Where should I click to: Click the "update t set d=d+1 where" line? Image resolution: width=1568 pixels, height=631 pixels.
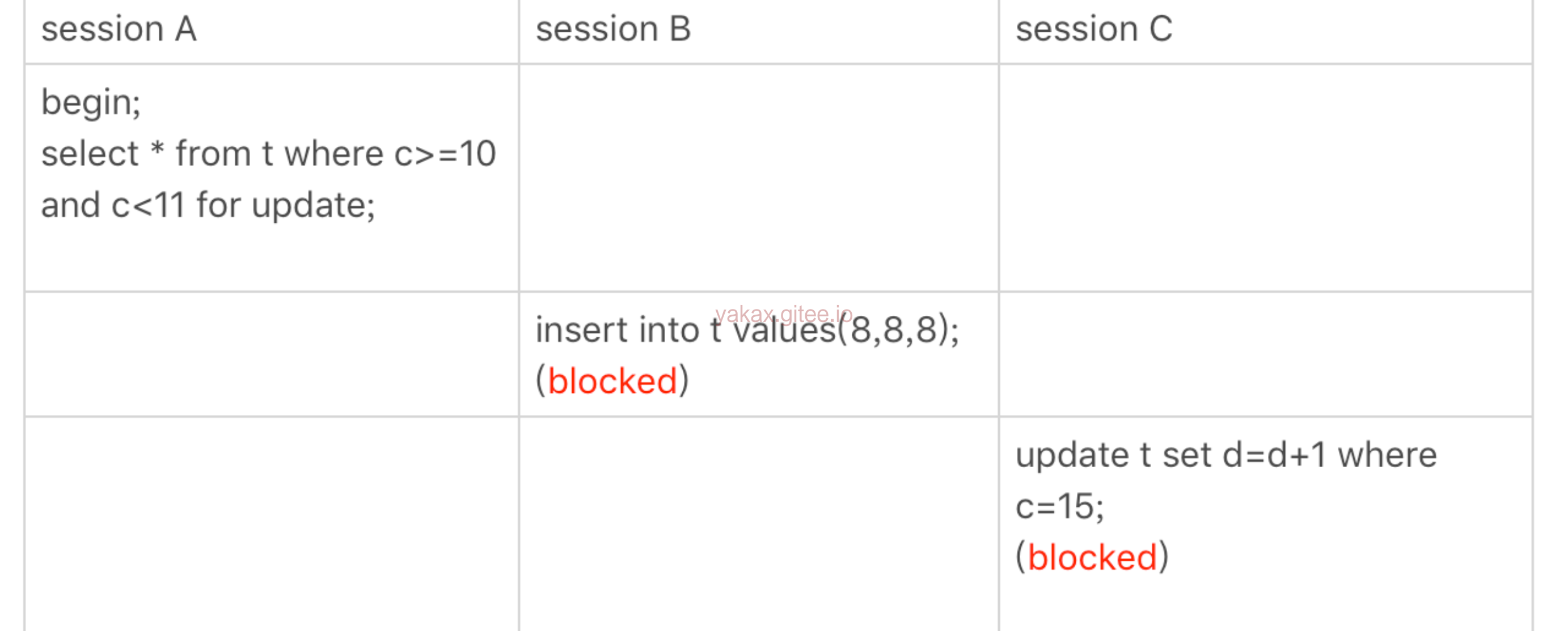[1226, 455]
